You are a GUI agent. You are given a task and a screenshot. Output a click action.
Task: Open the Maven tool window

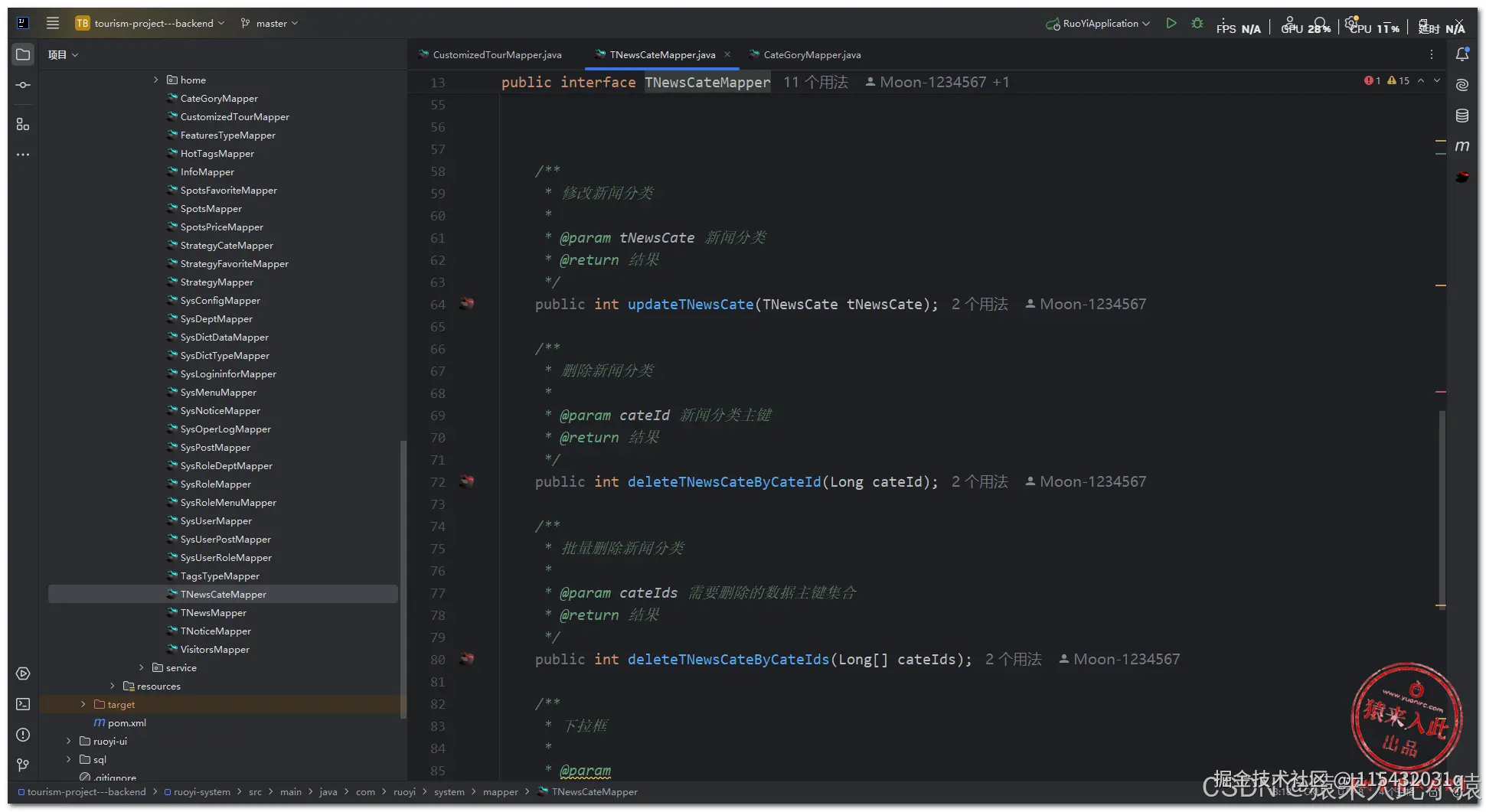tap(1462, 145)
